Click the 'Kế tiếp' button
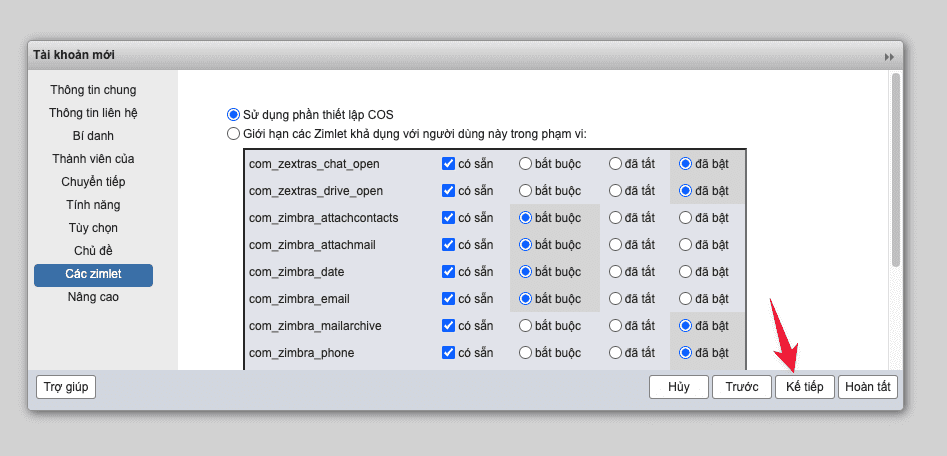 [804, 387]
